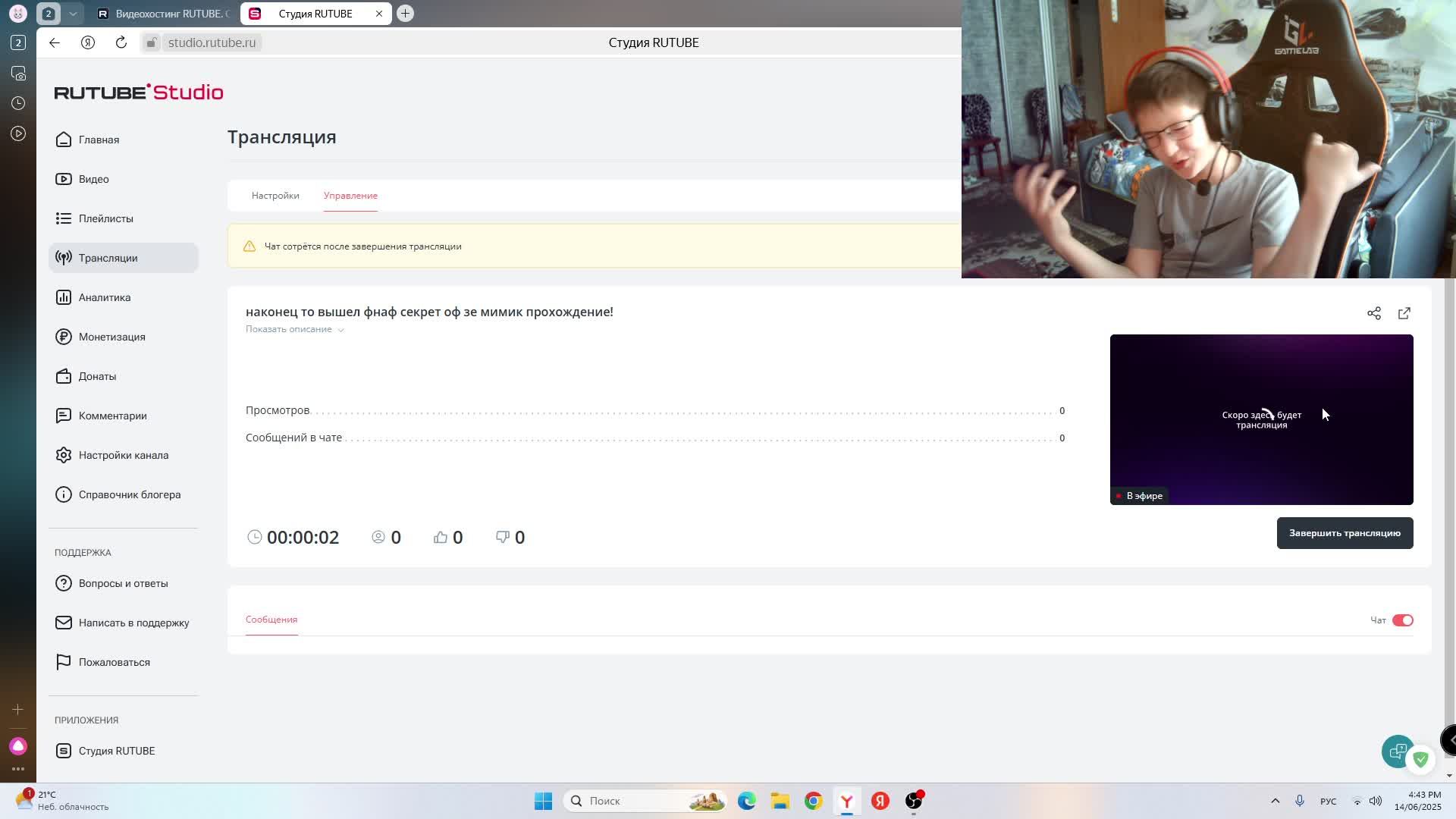Open File Explorer from taskbar
This screenshot has height=819, width=1456.
click(780, 801)
